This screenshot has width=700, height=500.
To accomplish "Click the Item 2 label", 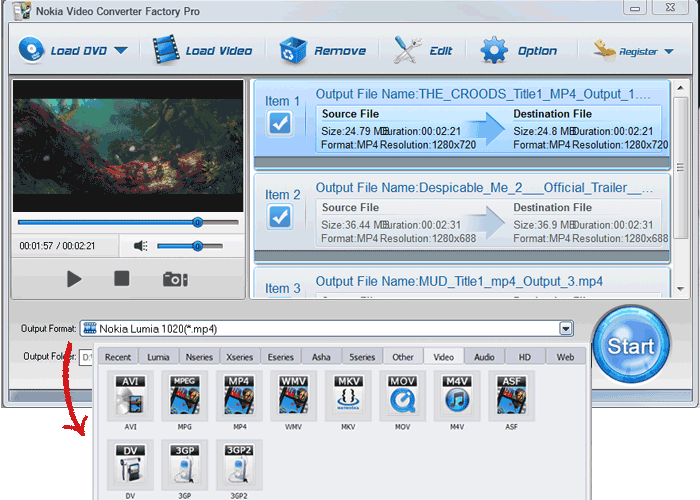I will click(x=282, y=195).
